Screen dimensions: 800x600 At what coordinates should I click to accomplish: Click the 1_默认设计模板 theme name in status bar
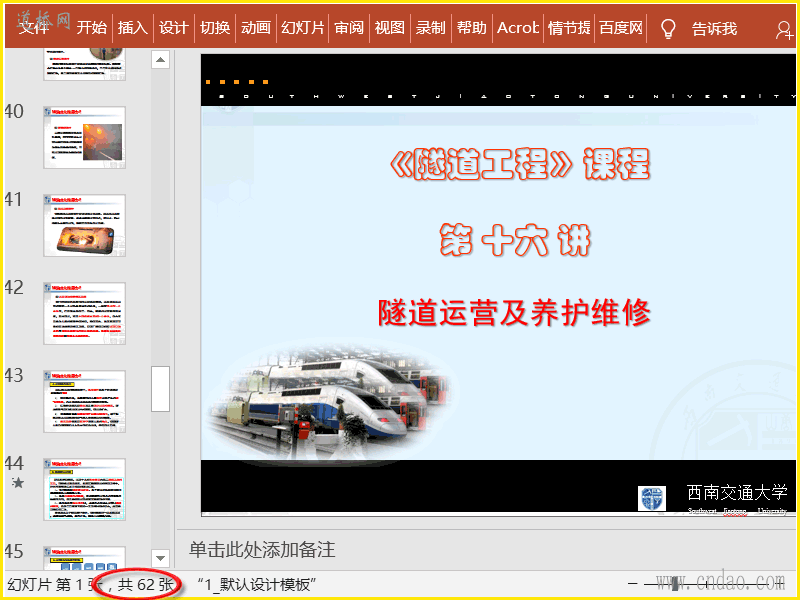point(257,585)
